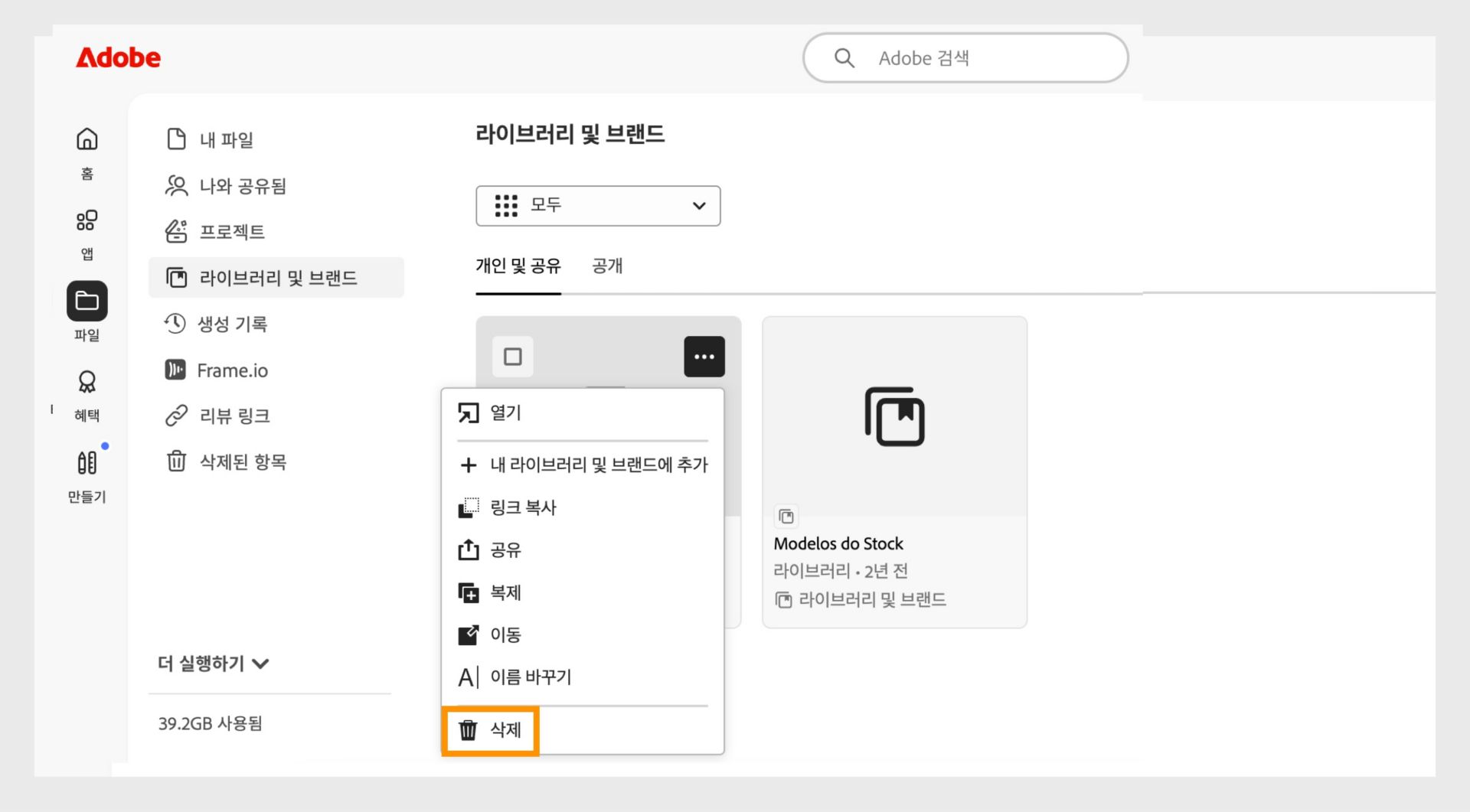The height and width of the screenshot is (812, 1470).
Task: Click the Modelos do Stock title
Action: tap(838, 544)
